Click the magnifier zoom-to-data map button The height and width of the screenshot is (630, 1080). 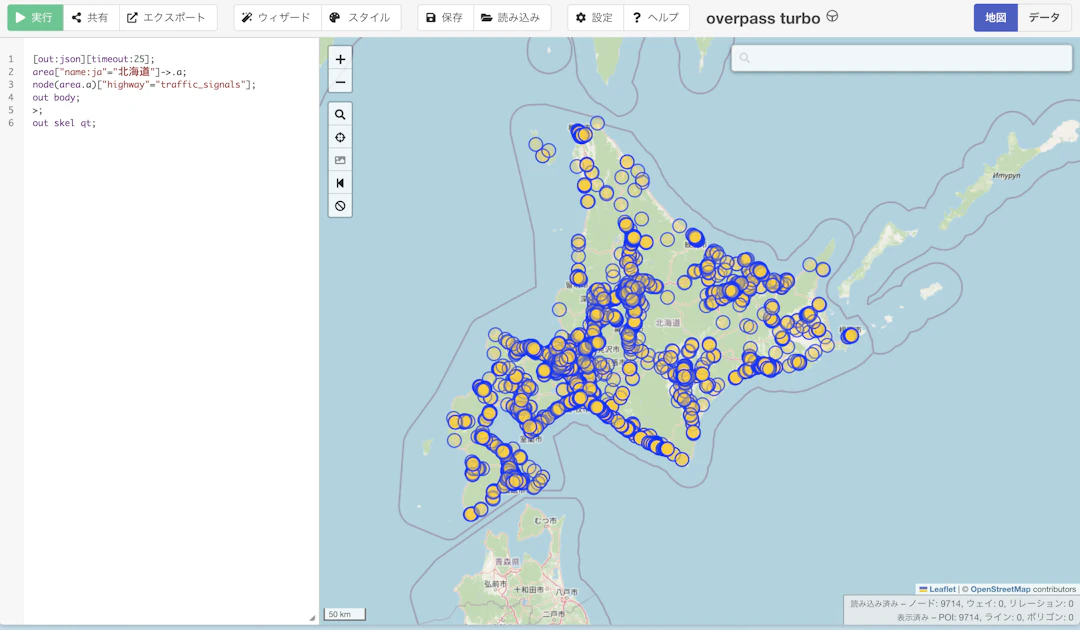[340, 115]
